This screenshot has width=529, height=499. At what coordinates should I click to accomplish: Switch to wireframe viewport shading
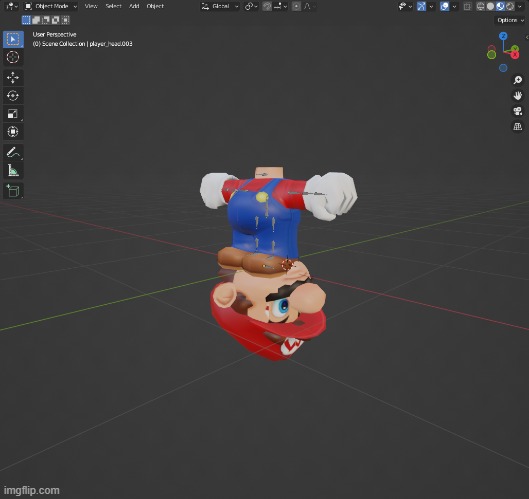tap(480, 6)
